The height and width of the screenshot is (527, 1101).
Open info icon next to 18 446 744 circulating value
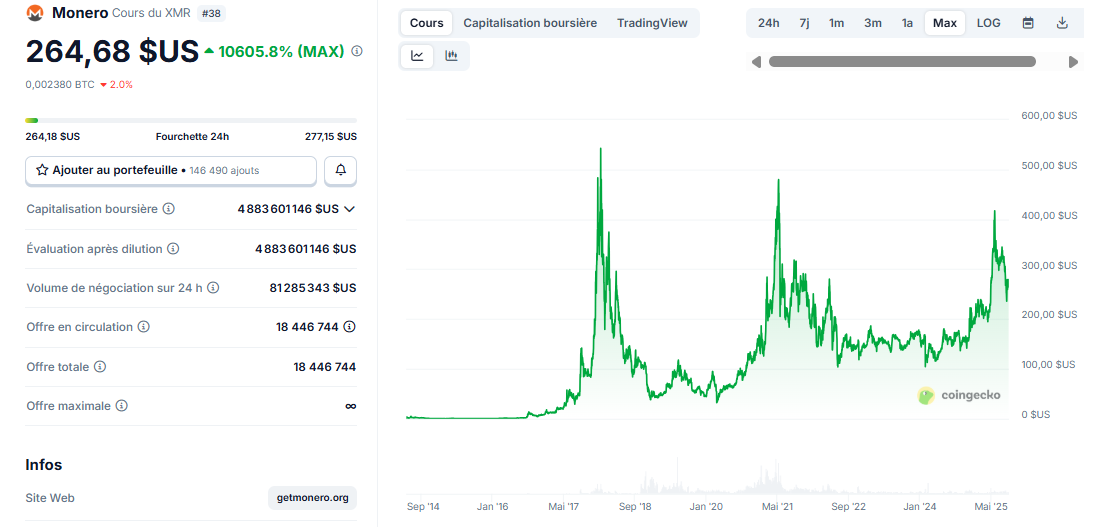coord(350,327)
